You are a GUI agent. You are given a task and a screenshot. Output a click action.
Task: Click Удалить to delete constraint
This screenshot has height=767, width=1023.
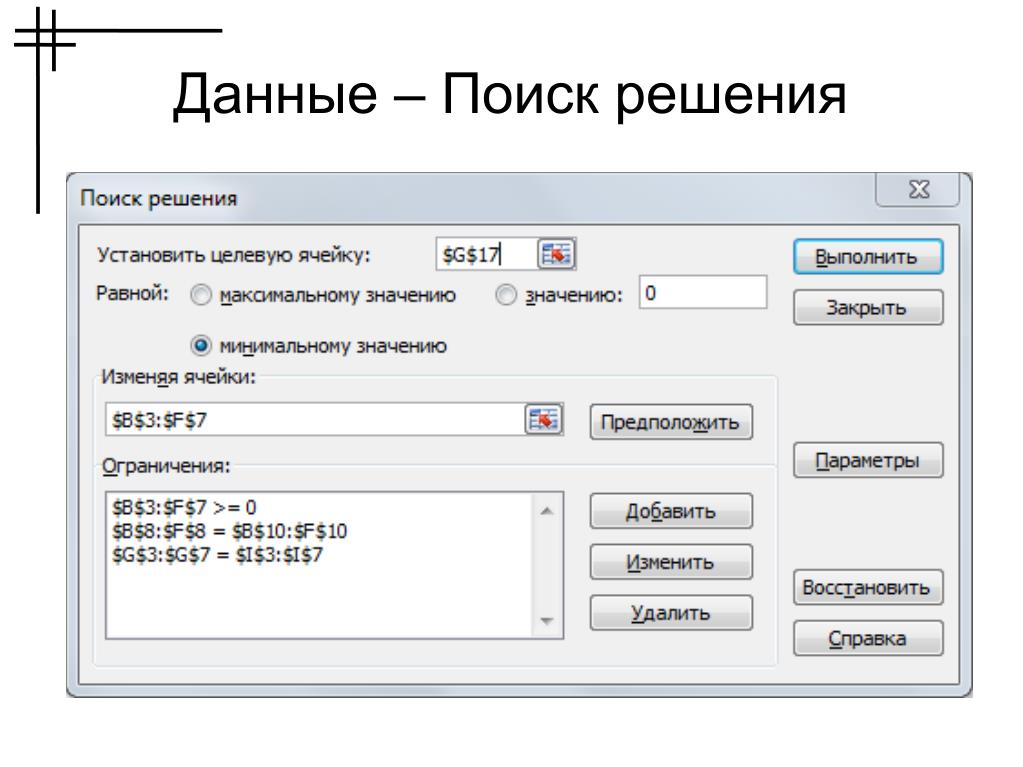[x=670, y=613]
